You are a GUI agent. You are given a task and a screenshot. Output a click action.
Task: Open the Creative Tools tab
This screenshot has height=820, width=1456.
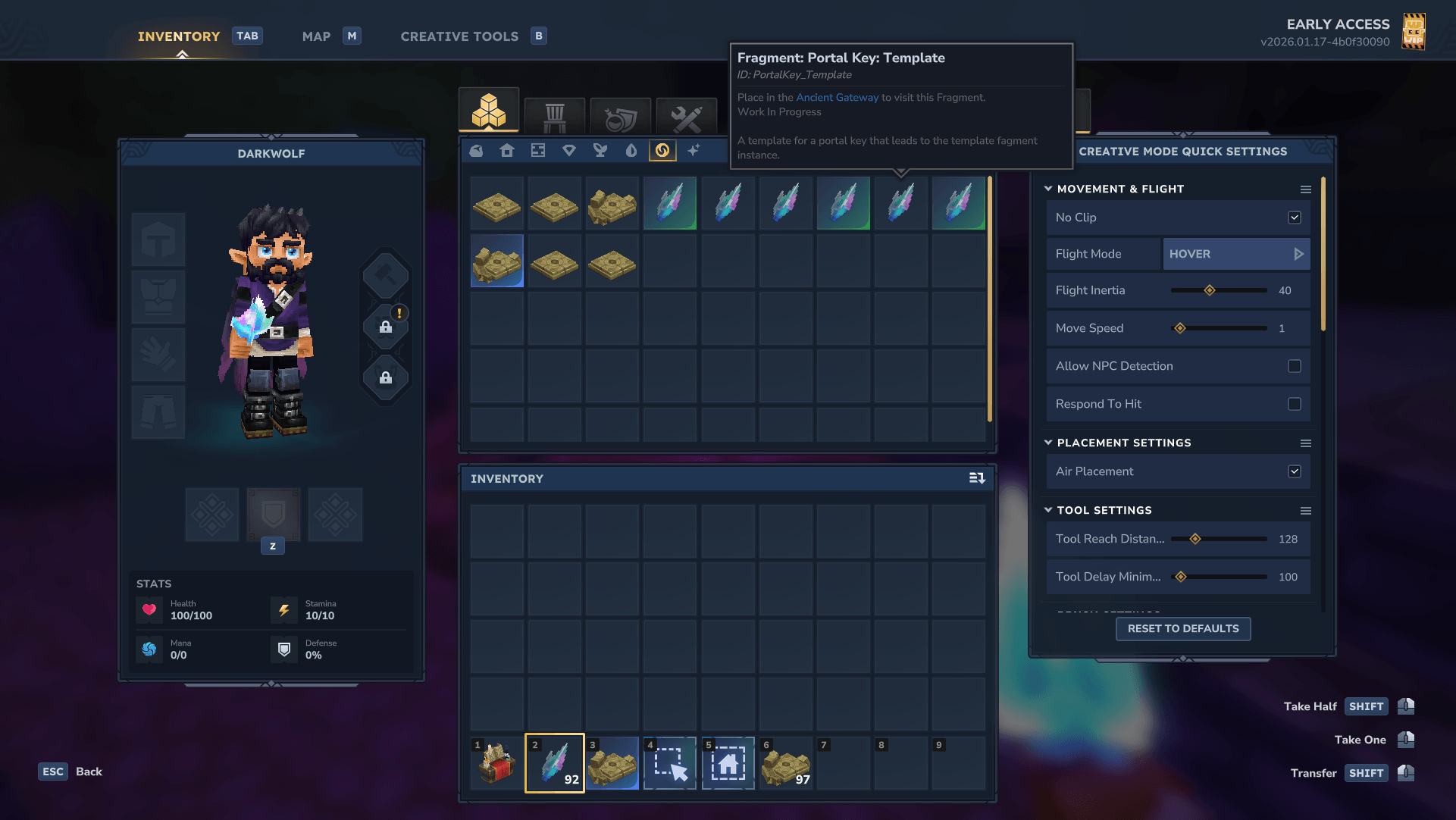pyautogui.click(x=459, y=36)
